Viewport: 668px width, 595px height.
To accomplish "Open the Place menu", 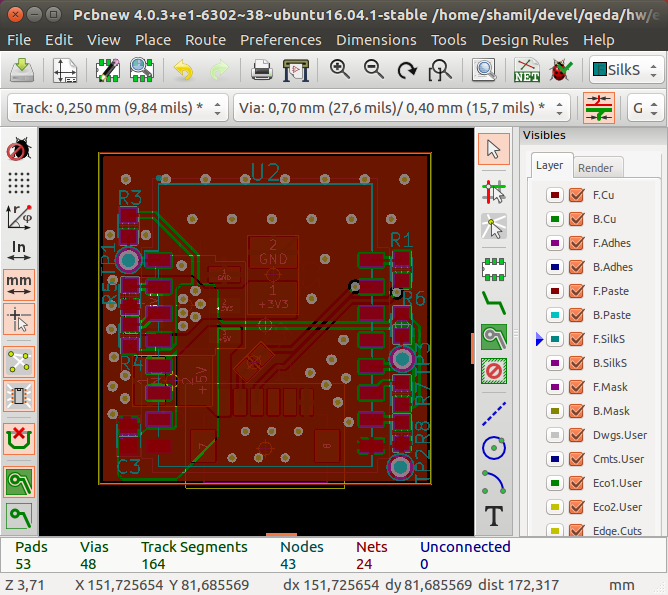I will click(x=153, y=40).
